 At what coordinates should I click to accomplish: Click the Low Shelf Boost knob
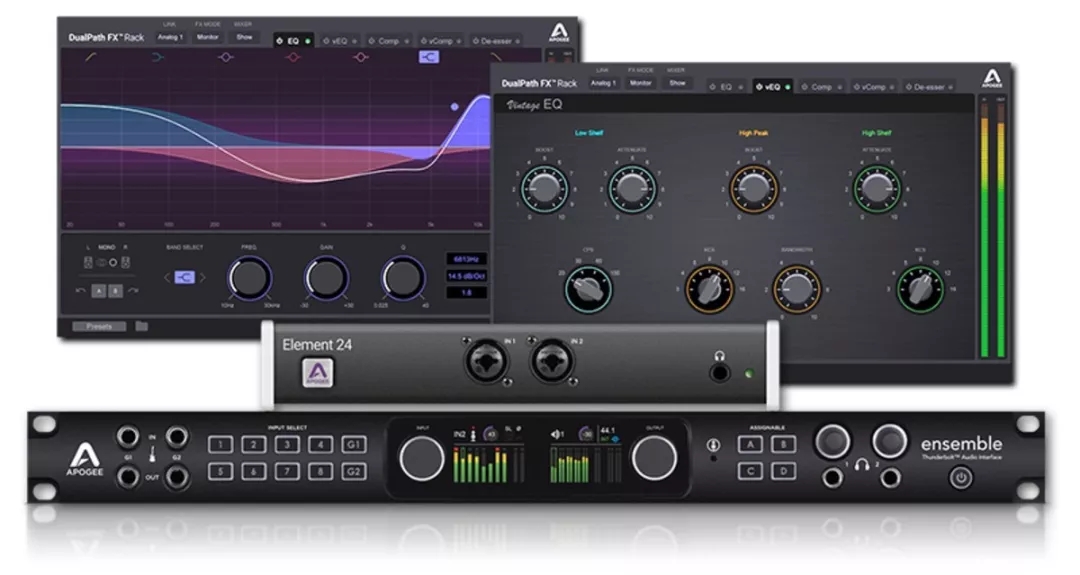click(x=545, y=187)
